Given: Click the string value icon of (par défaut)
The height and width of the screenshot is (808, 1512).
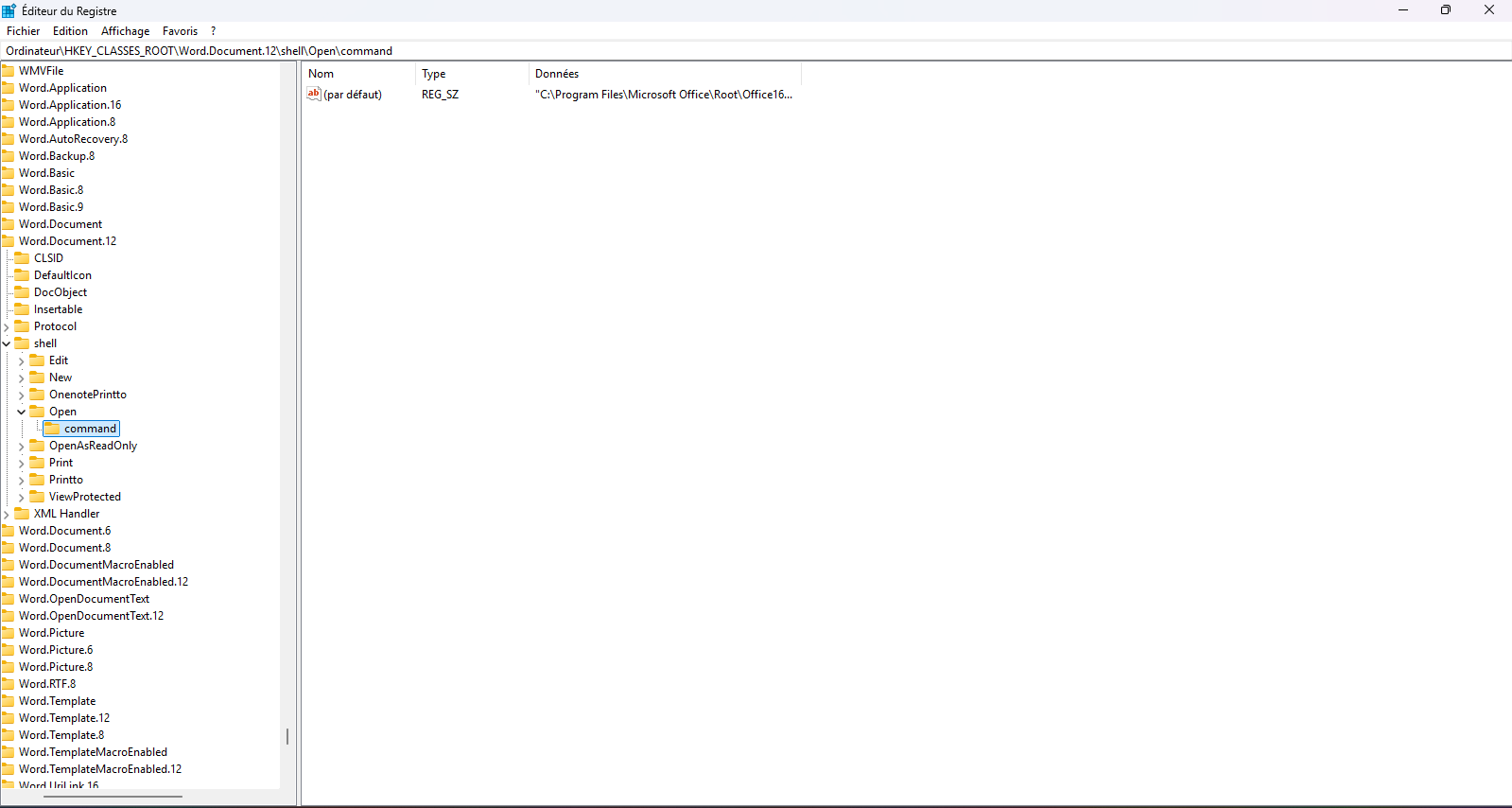Looking at the screenshot, I should point(314,94).
